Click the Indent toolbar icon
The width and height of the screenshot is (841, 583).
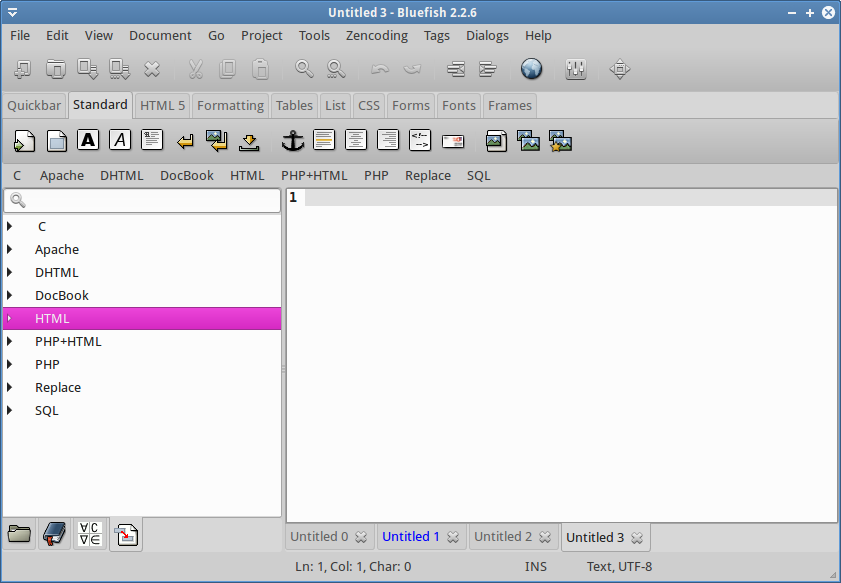(488, 69)
